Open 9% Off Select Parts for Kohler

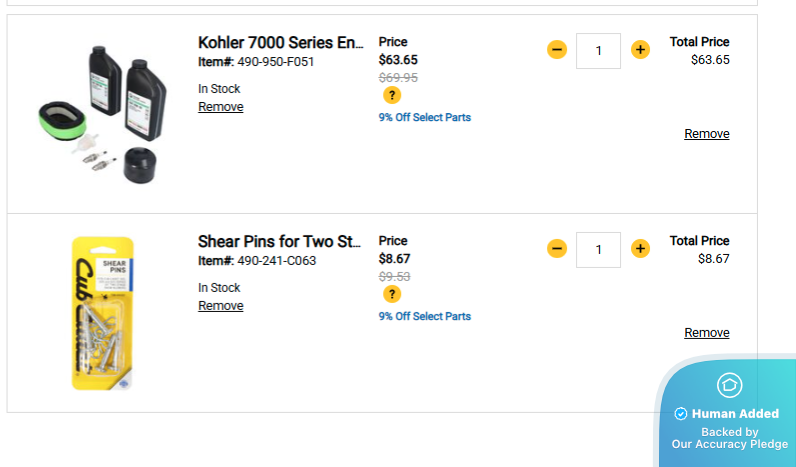tap(424, 118)
